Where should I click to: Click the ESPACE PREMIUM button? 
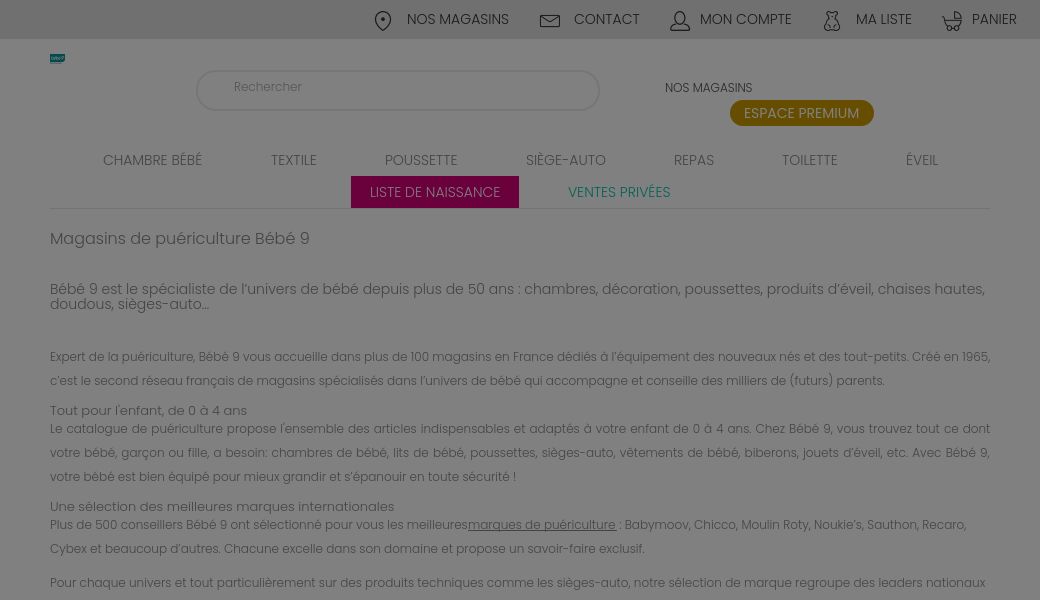801,113
